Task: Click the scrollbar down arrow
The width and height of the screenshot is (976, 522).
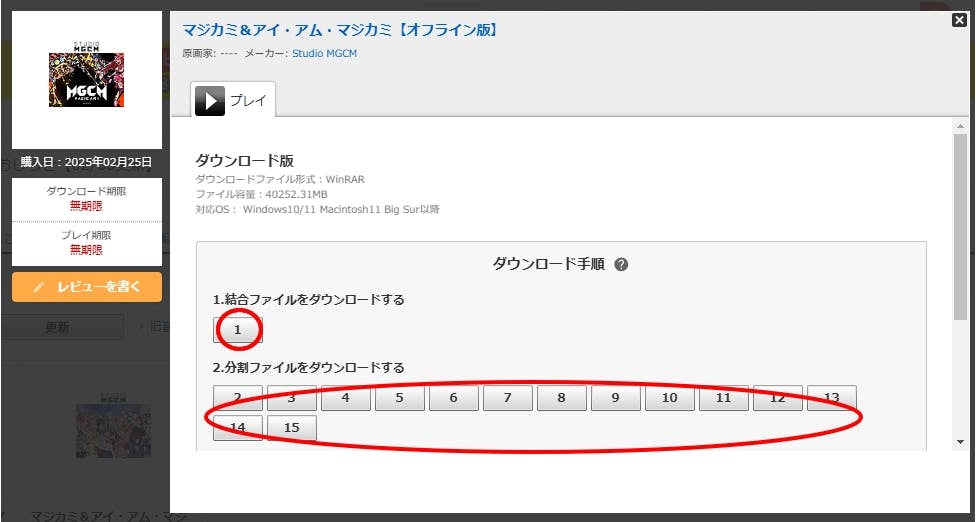Action: (960, 441)
